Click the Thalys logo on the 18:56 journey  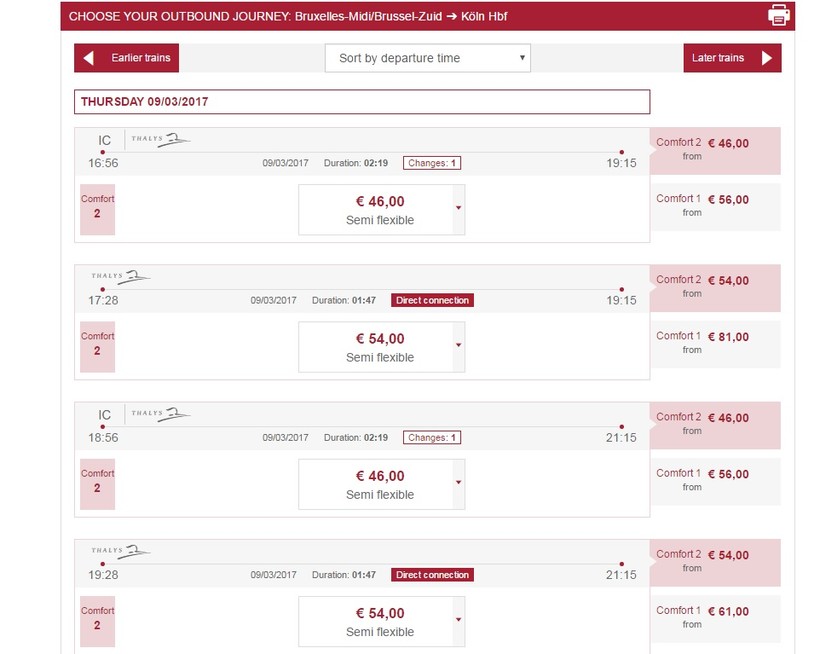pos(160,413)
